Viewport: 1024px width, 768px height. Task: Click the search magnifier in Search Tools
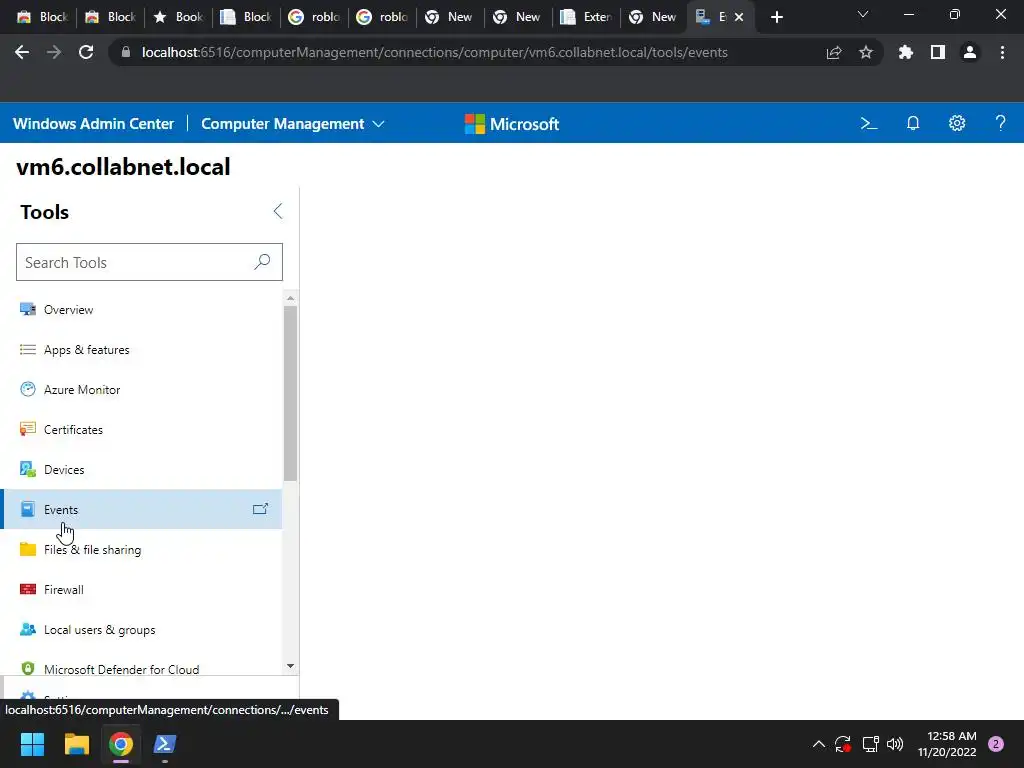pos(262,262)
